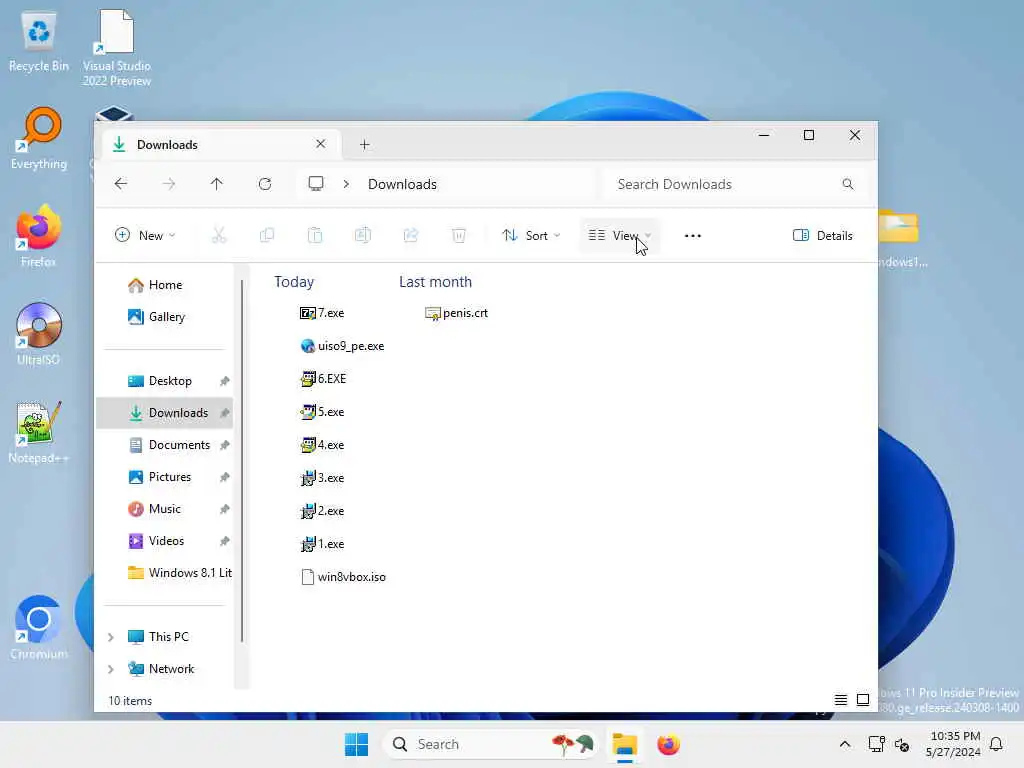Viewport: 1024px width, 768px height.
Task: Open Chromium desktop shortcut
Action: (39, 628)
